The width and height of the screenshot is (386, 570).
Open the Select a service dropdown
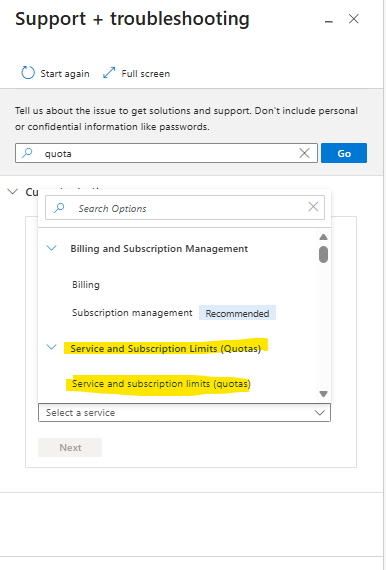[184, 413]
